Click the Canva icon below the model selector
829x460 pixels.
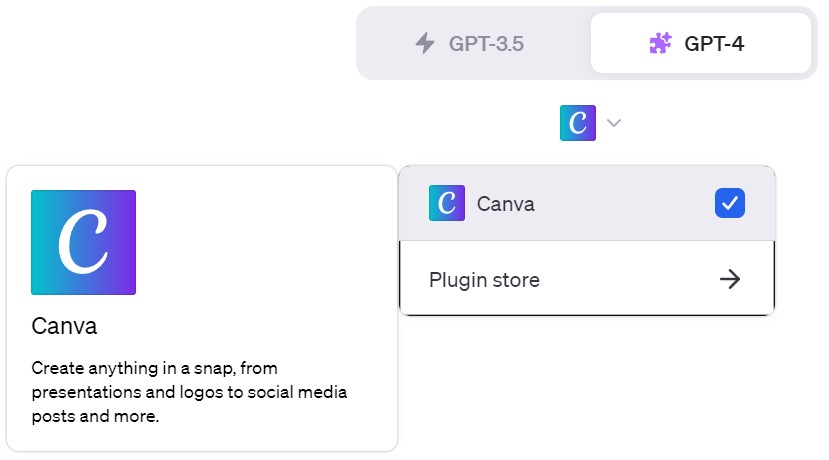[578, 123]
